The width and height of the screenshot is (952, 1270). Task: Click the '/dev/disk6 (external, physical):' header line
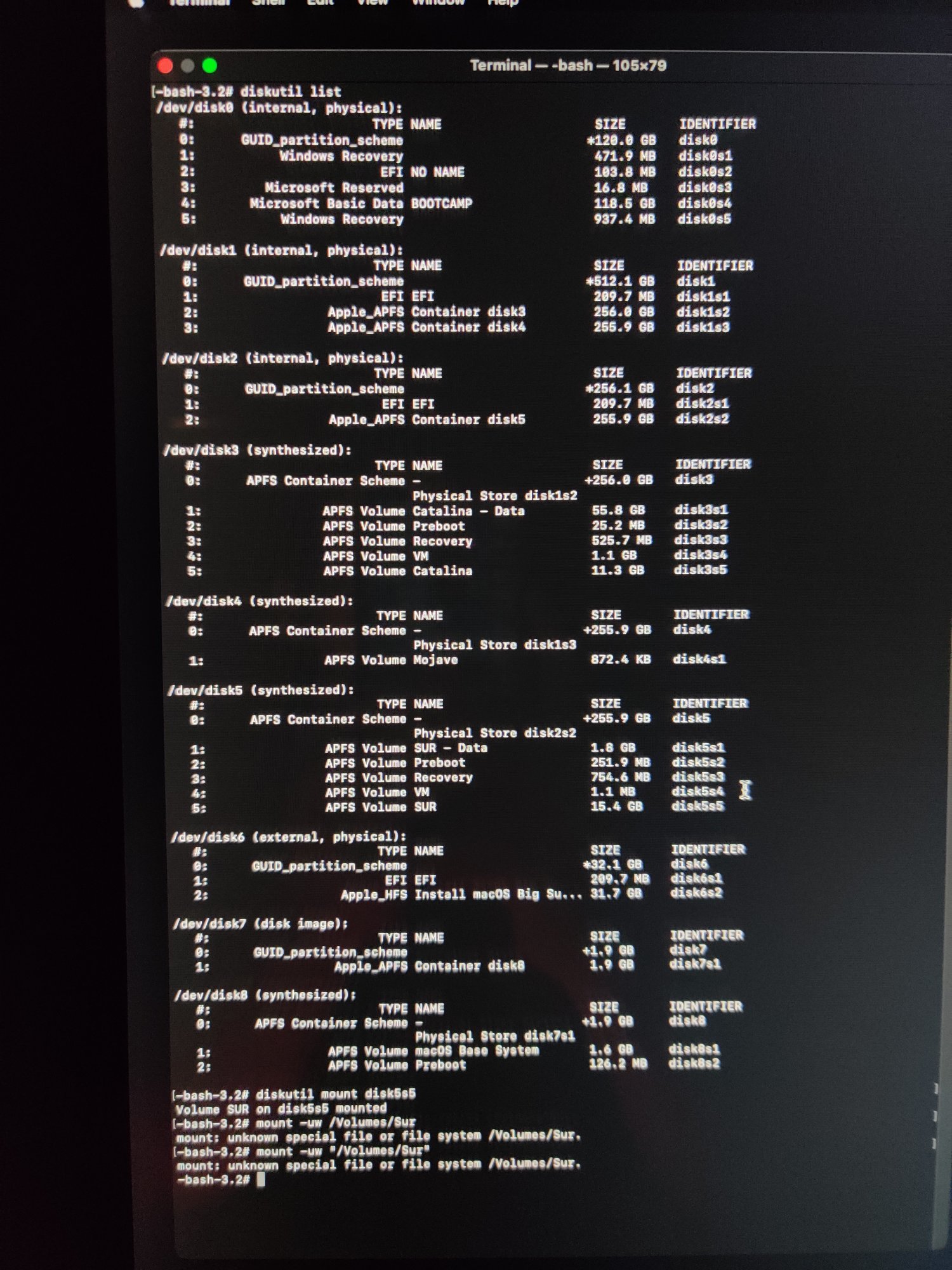click(289, 837)
